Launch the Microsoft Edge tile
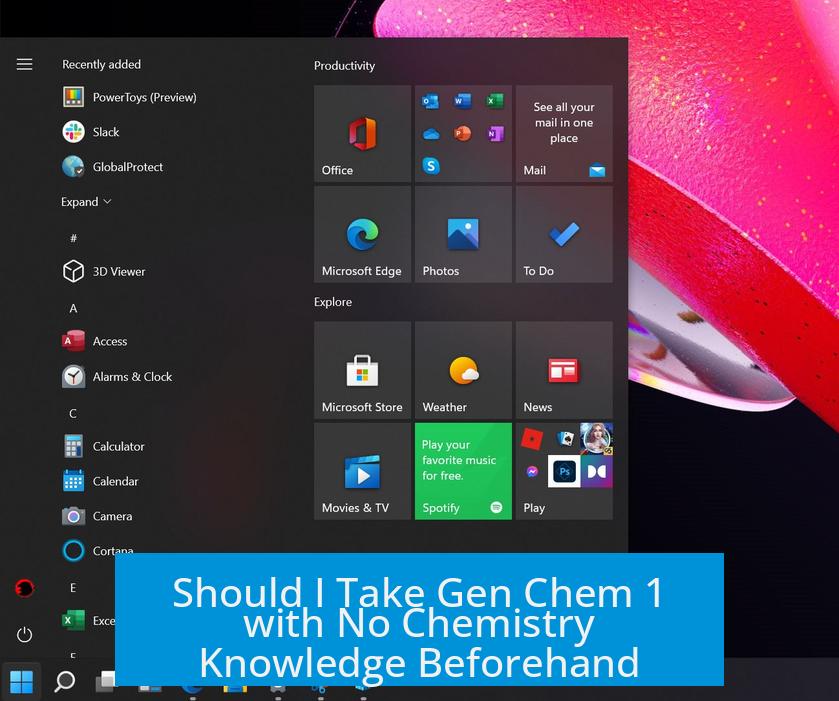The height and width of the screenshot is (701, 839). 362,234
